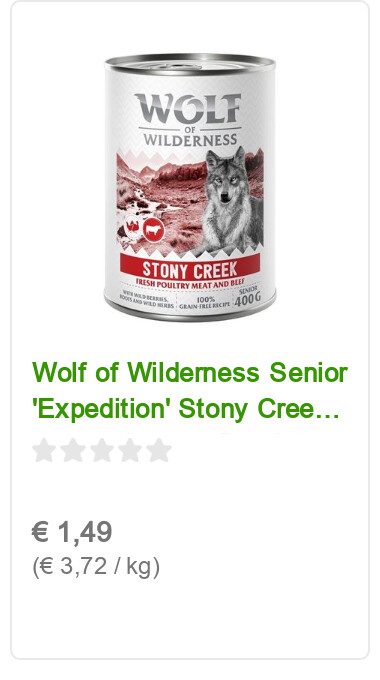Viewport: 380px width, 680px height.
Task: Click the € 1,49 price
Action: pos(72,532)
